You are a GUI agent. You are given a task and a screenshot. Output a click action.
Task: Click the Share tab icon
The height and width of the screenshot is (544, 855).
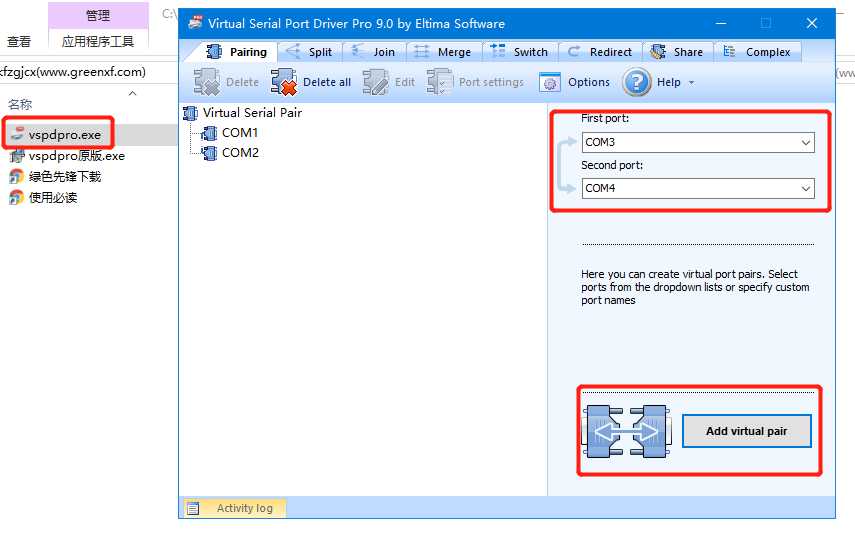658,52
